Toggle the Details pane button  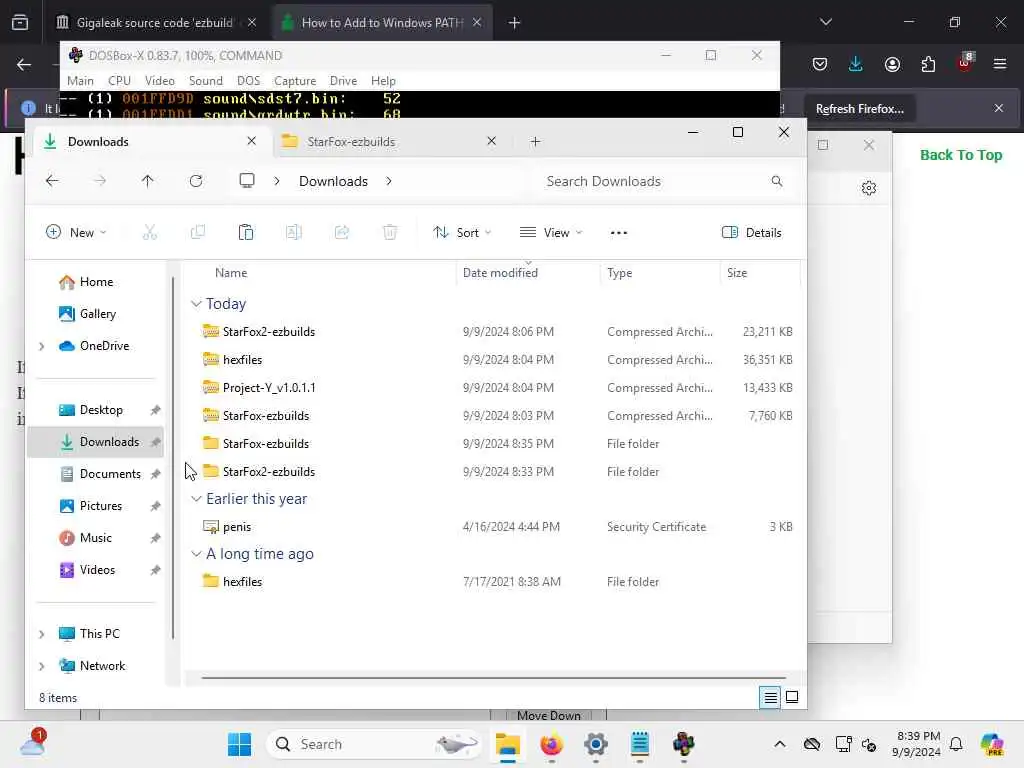pos(752,232)
